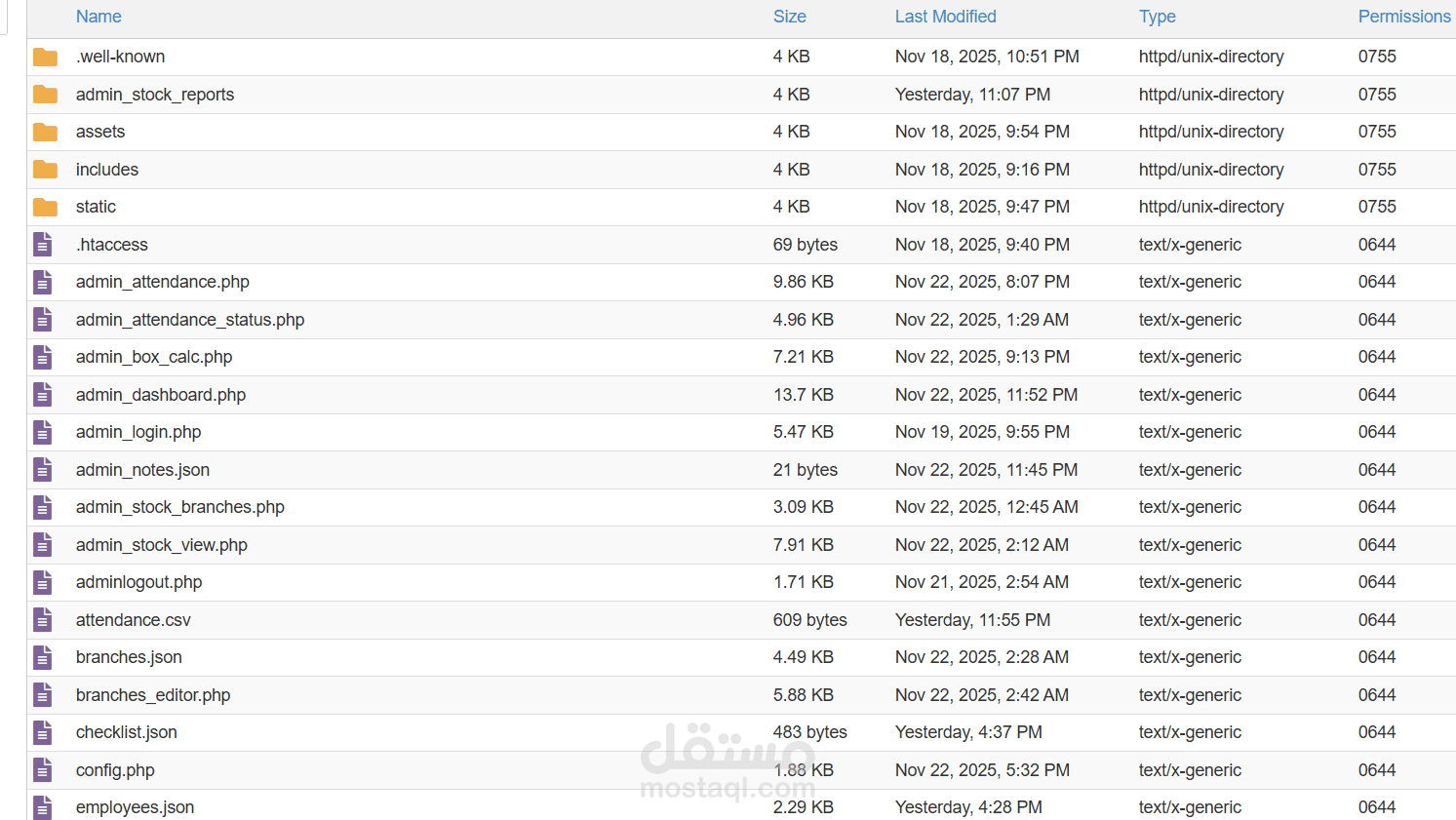Sort by Last Modified column
This screenshot has width=1456, height=820.
pos(945,17)
